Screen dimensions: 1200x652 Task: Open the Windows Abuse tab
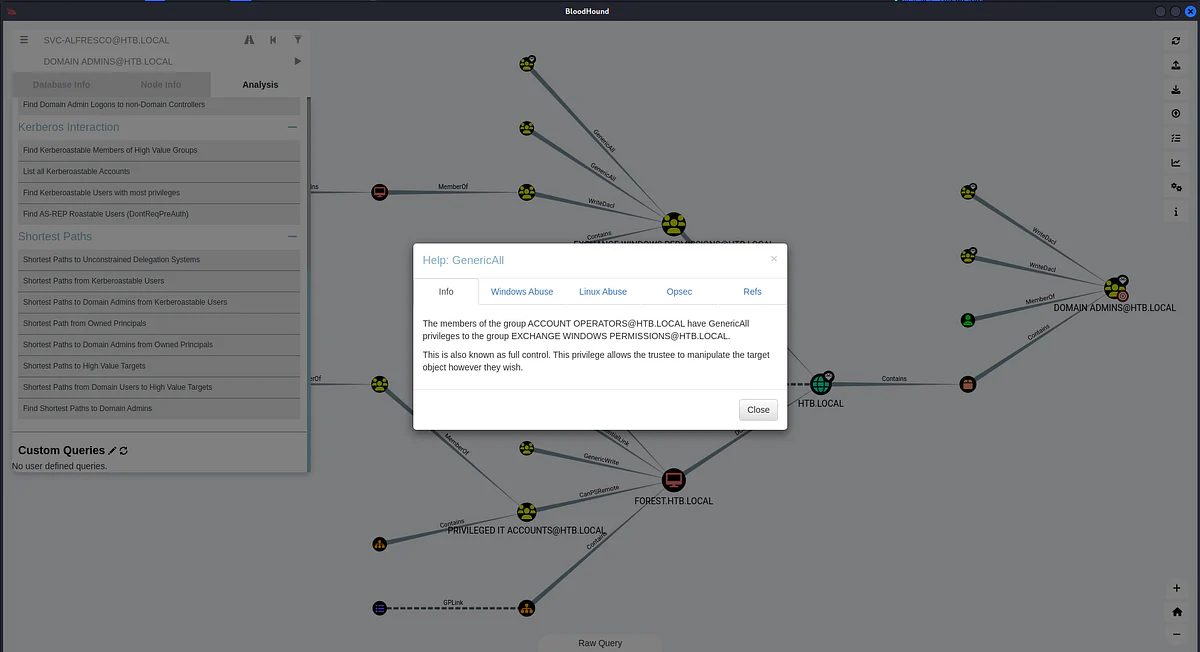pyautogui.click(x=522, y=292)
